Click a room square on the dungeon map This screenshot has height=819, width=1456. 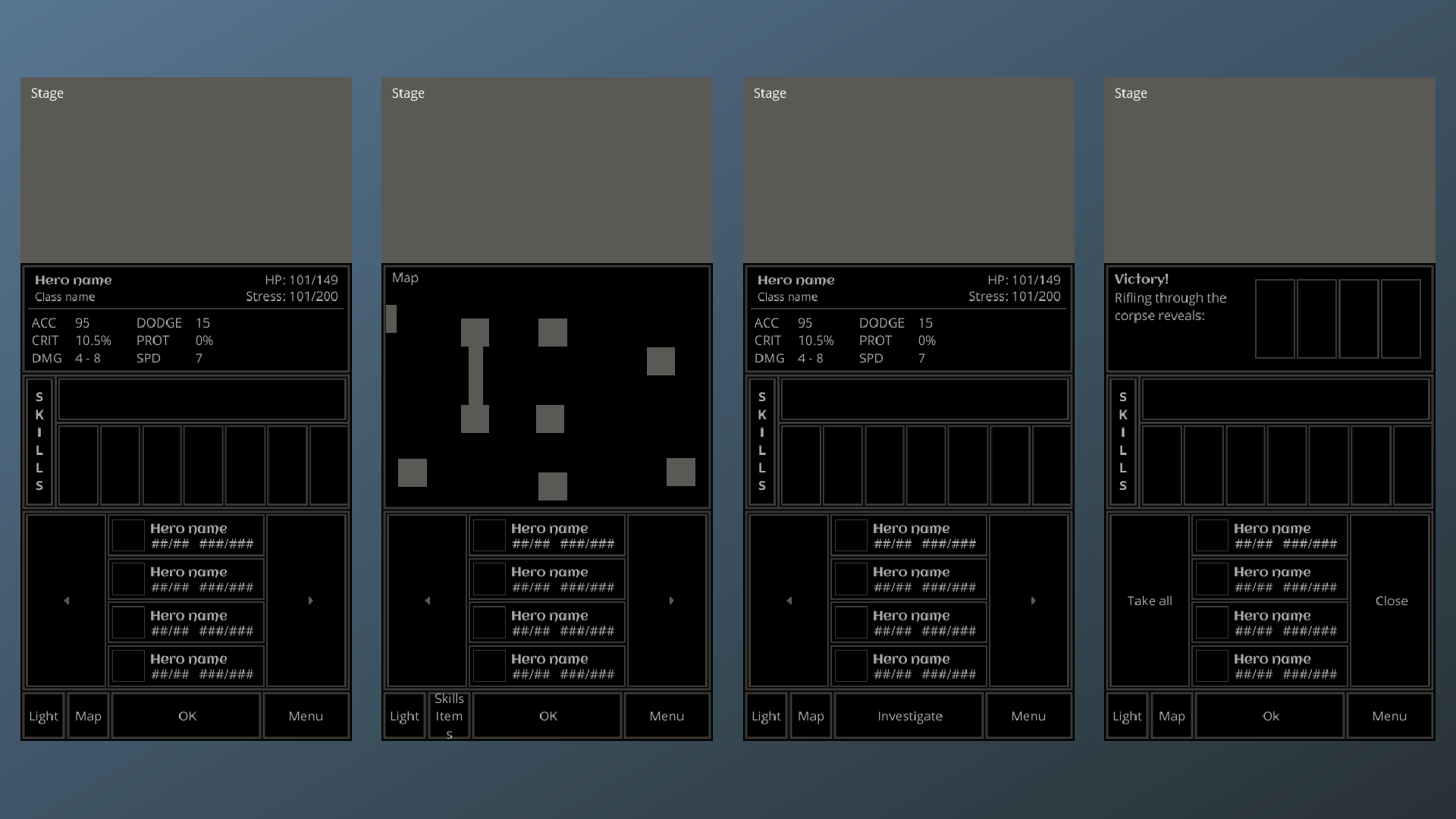[552, 332]
